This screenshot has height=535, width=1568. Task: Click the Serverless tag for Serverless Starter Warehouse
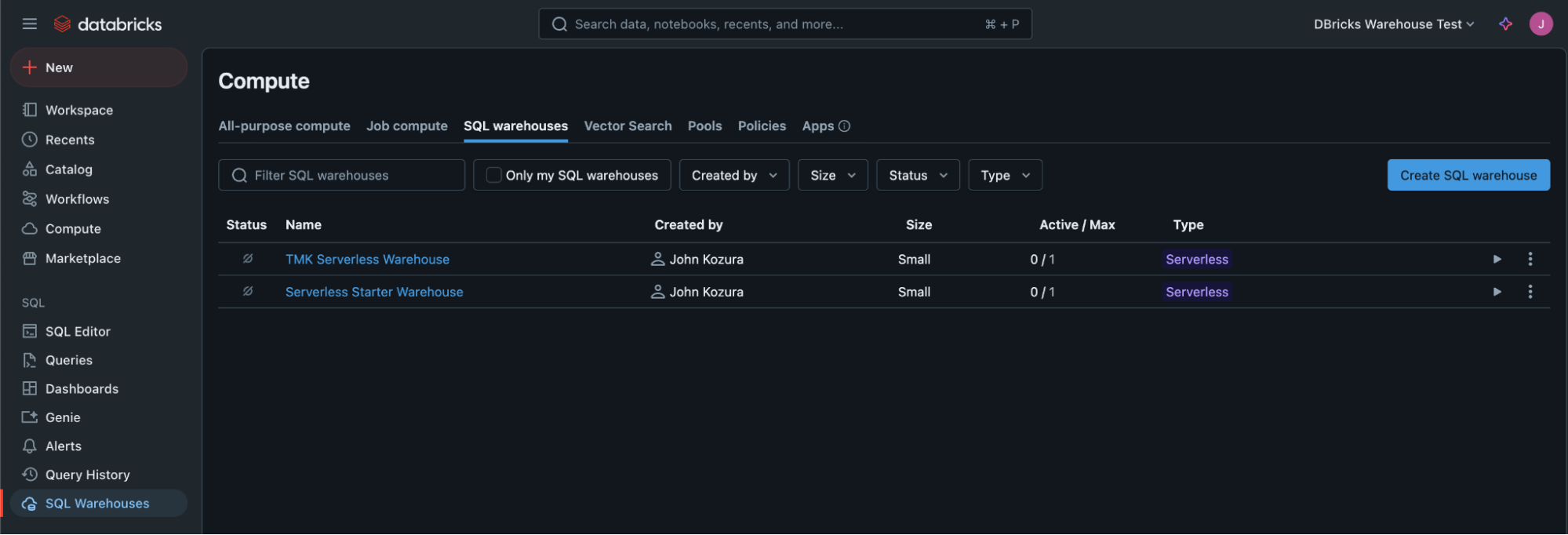coord(1197,292)
